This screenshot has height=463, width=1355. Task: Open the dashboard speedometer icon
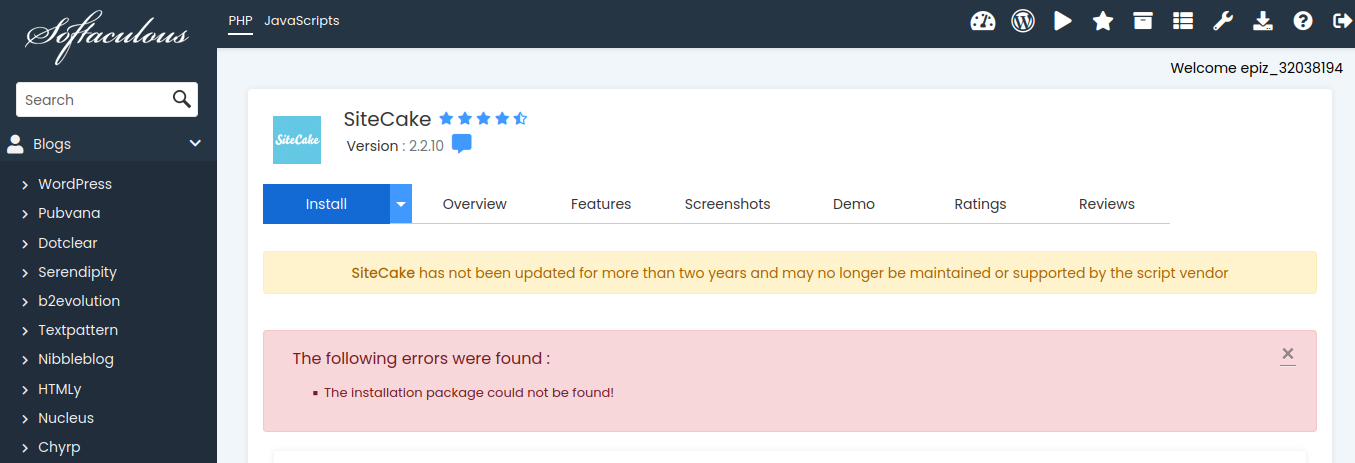[x=983, y=21]
